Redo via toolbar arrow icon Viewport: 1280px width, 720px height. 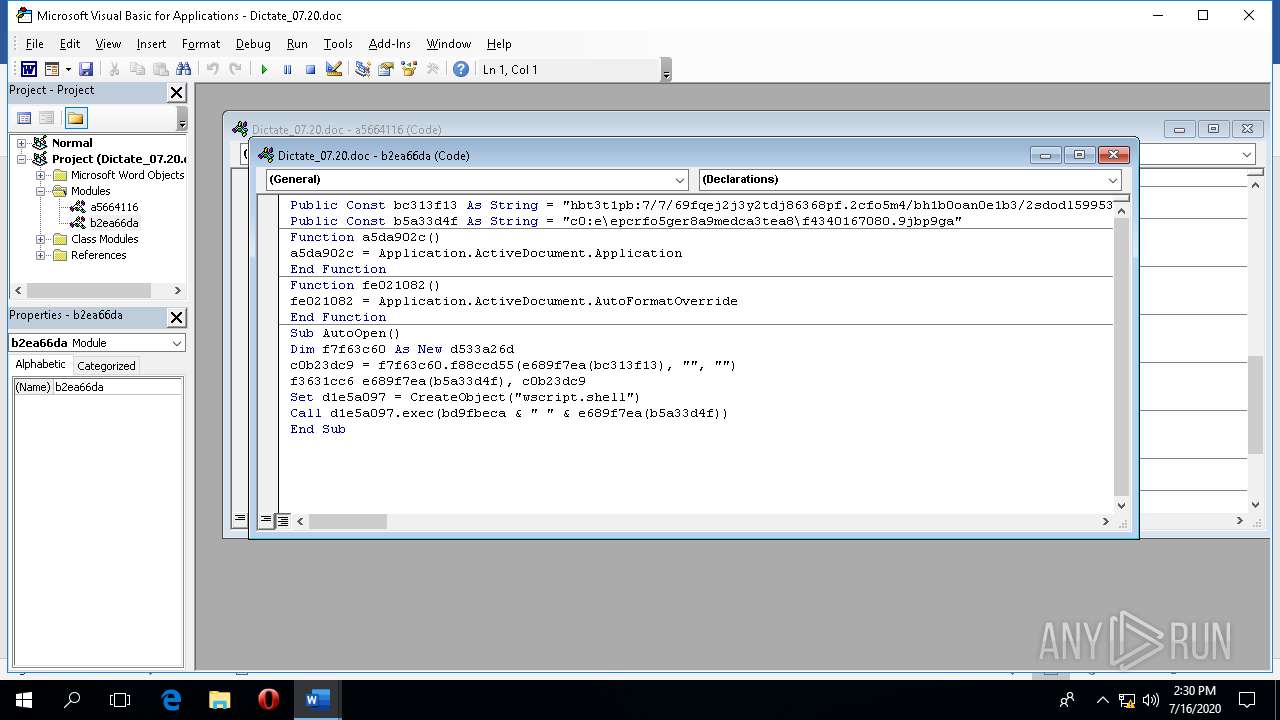(x=235, y=69)
